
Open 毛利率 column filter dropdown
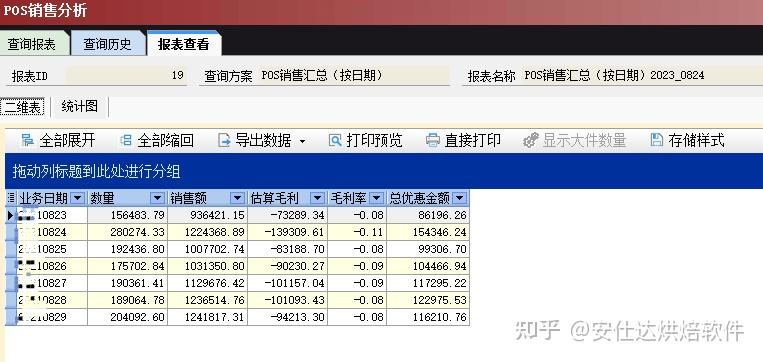pyautogui.click(x=377, y=198)
